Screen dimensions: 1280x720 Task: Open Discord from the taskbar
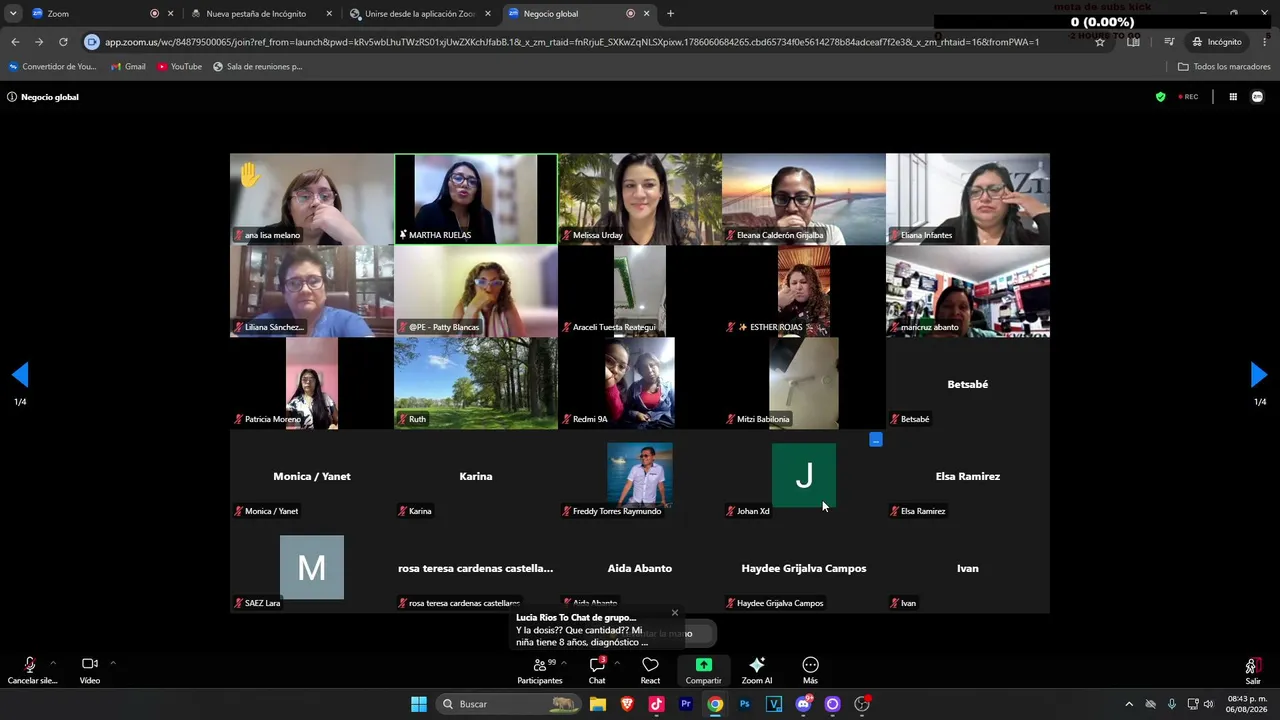tap(803, 704)
